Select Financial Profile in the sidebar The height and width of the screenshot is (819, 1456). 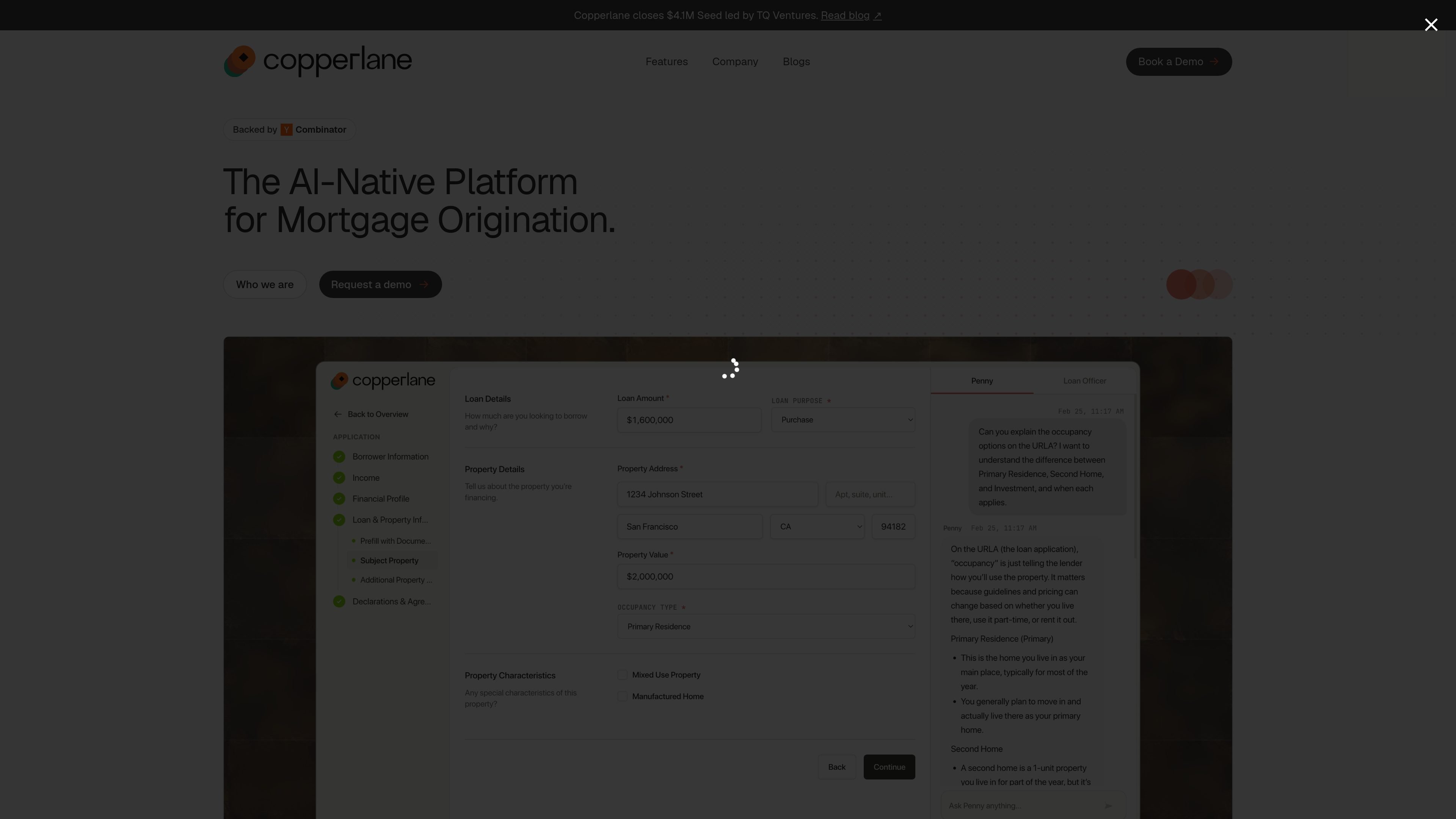pos(380,499)
